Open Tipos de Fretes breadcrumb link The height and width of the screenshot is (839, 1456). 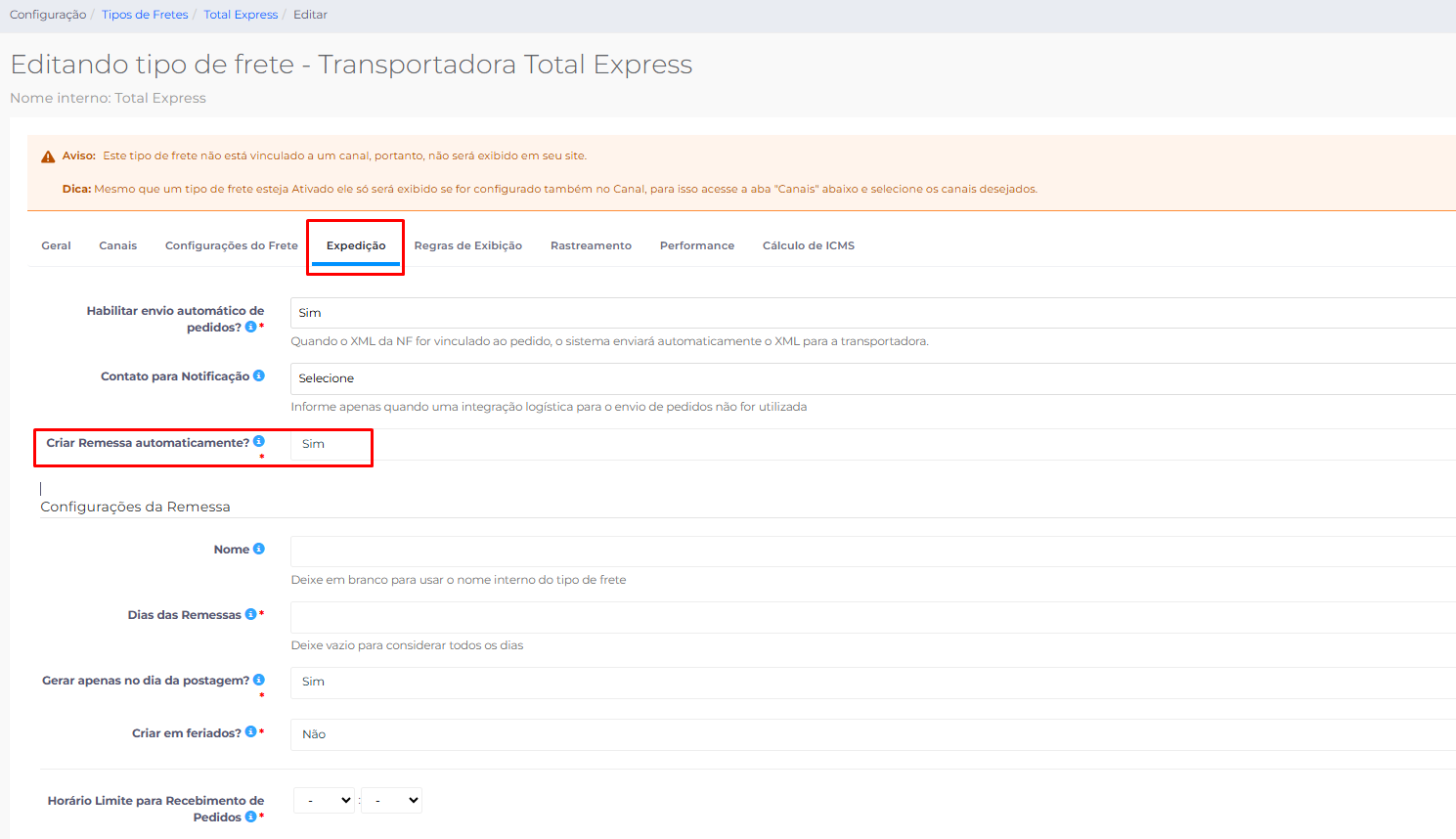(145, 15)
